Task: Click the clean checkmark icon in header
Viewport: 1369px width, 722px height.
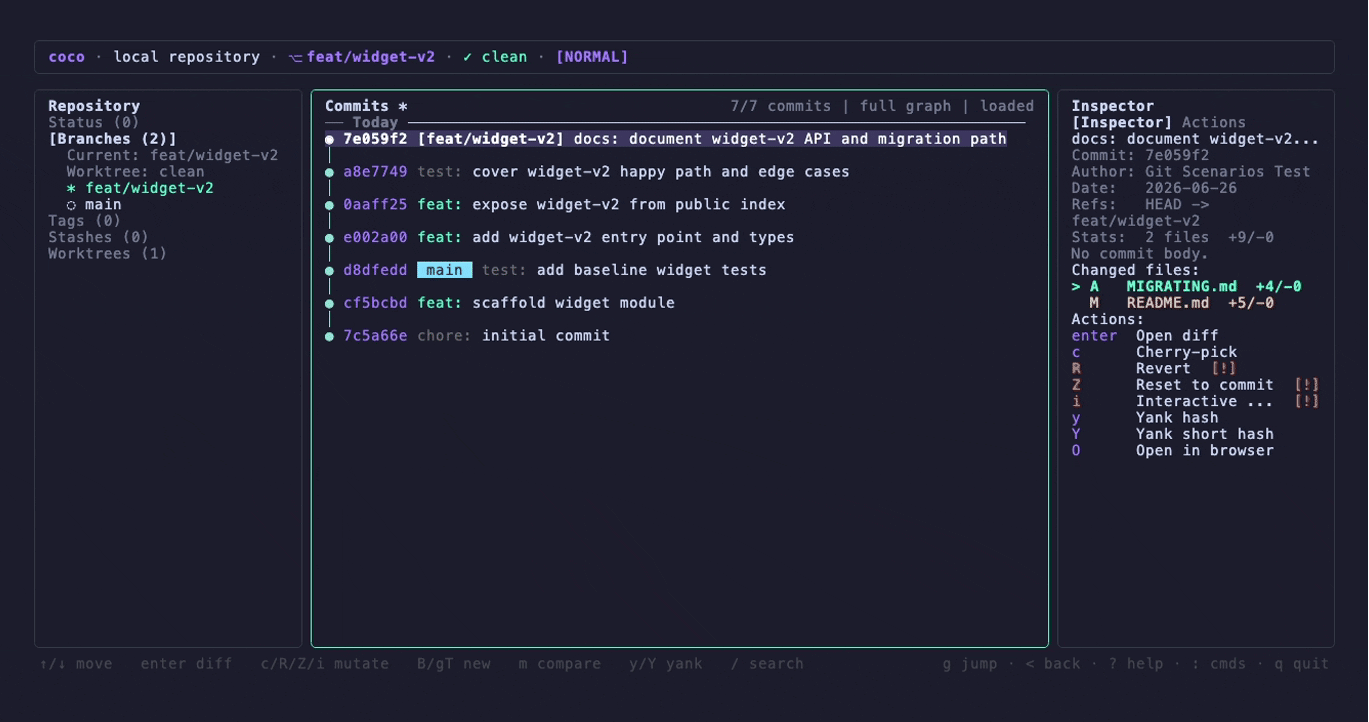Action: tap(468, 57)
